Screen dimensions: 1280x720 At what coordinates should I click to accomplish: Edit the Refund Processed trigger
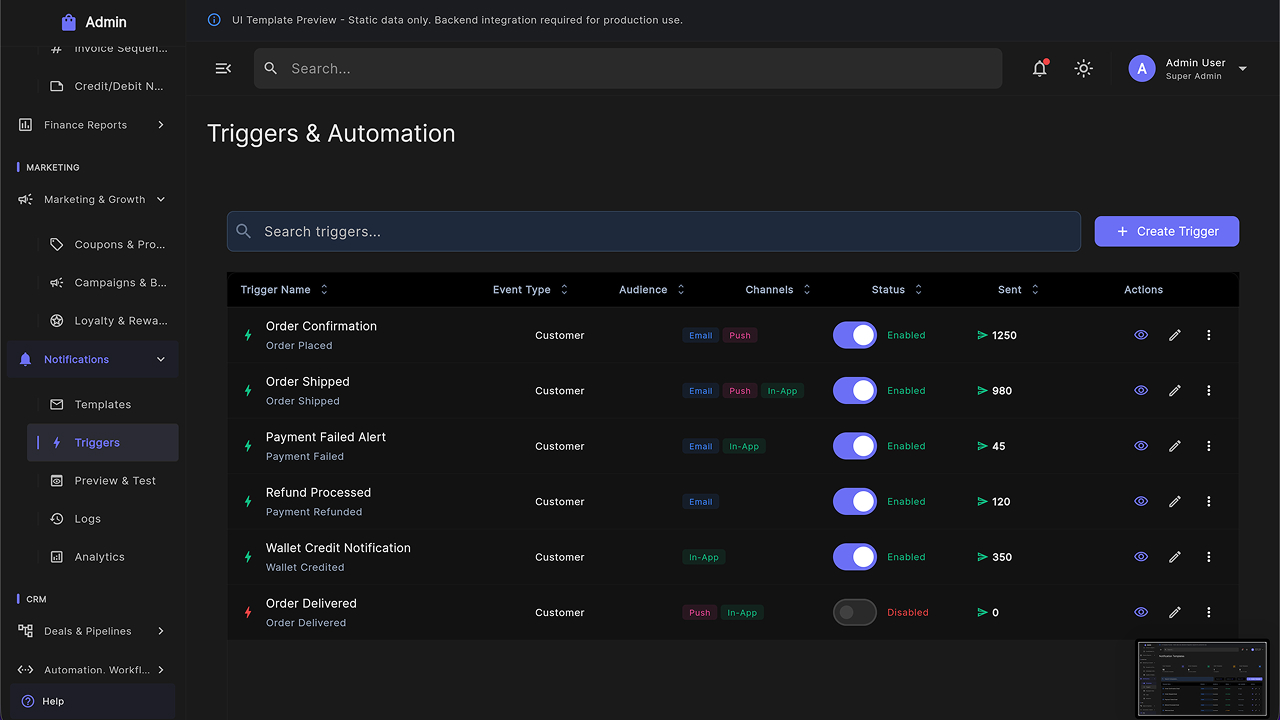click(x=1175, y=502)
